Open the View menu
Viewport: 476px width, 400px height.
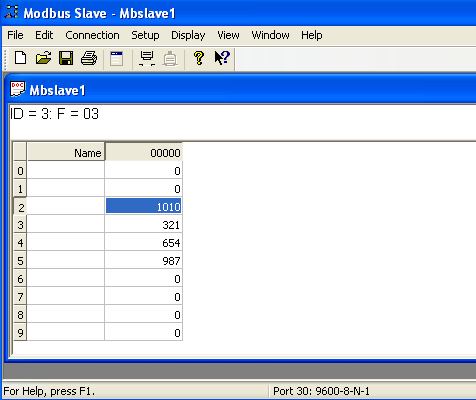228,35
